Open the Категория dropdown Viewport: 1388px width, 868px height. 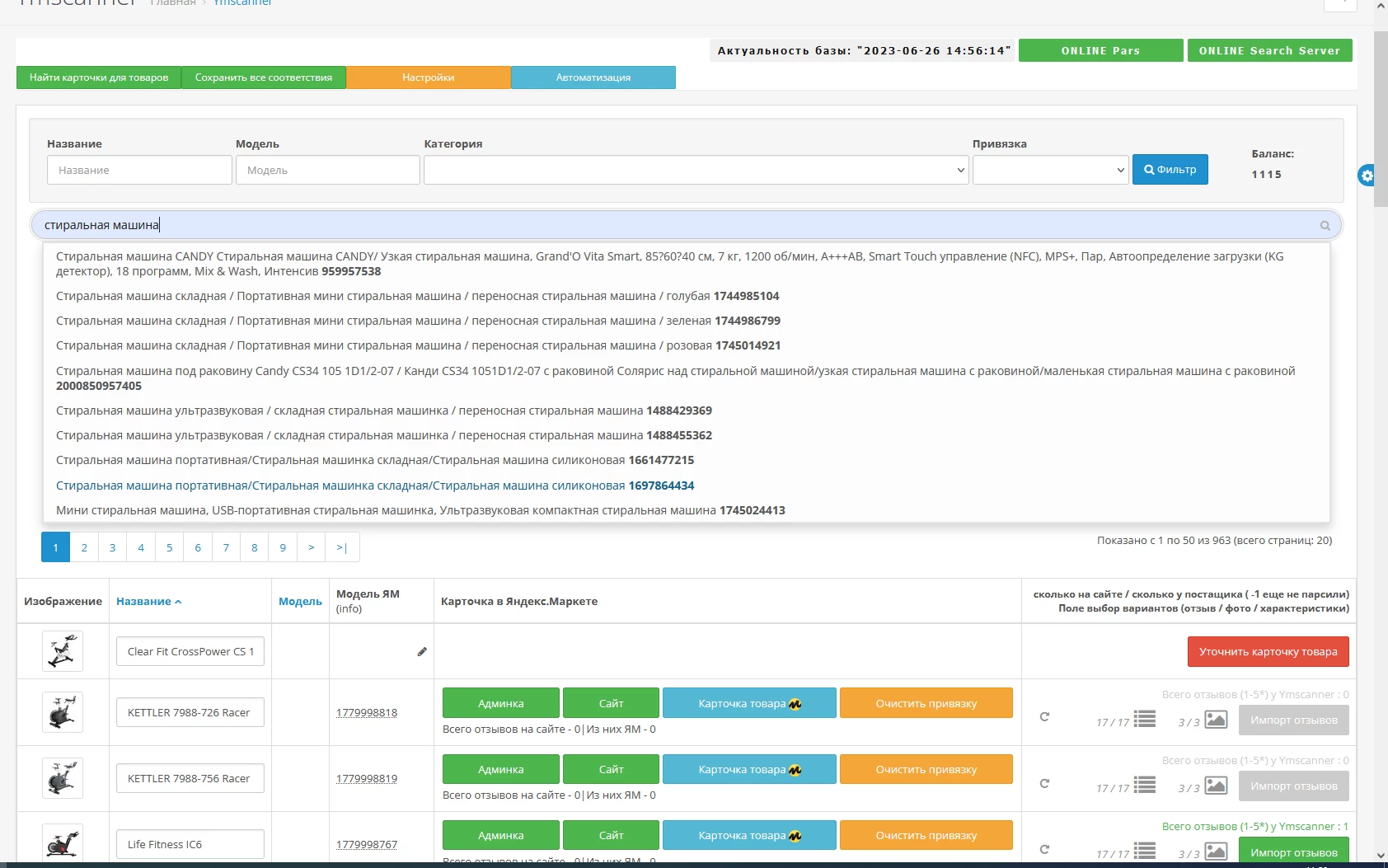pyautogui.click(x=696, y=171)
